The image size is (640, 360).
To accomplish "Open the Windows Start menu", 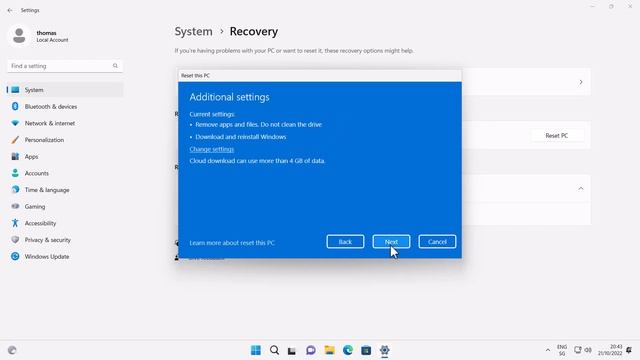I will [x=256, y=350].
